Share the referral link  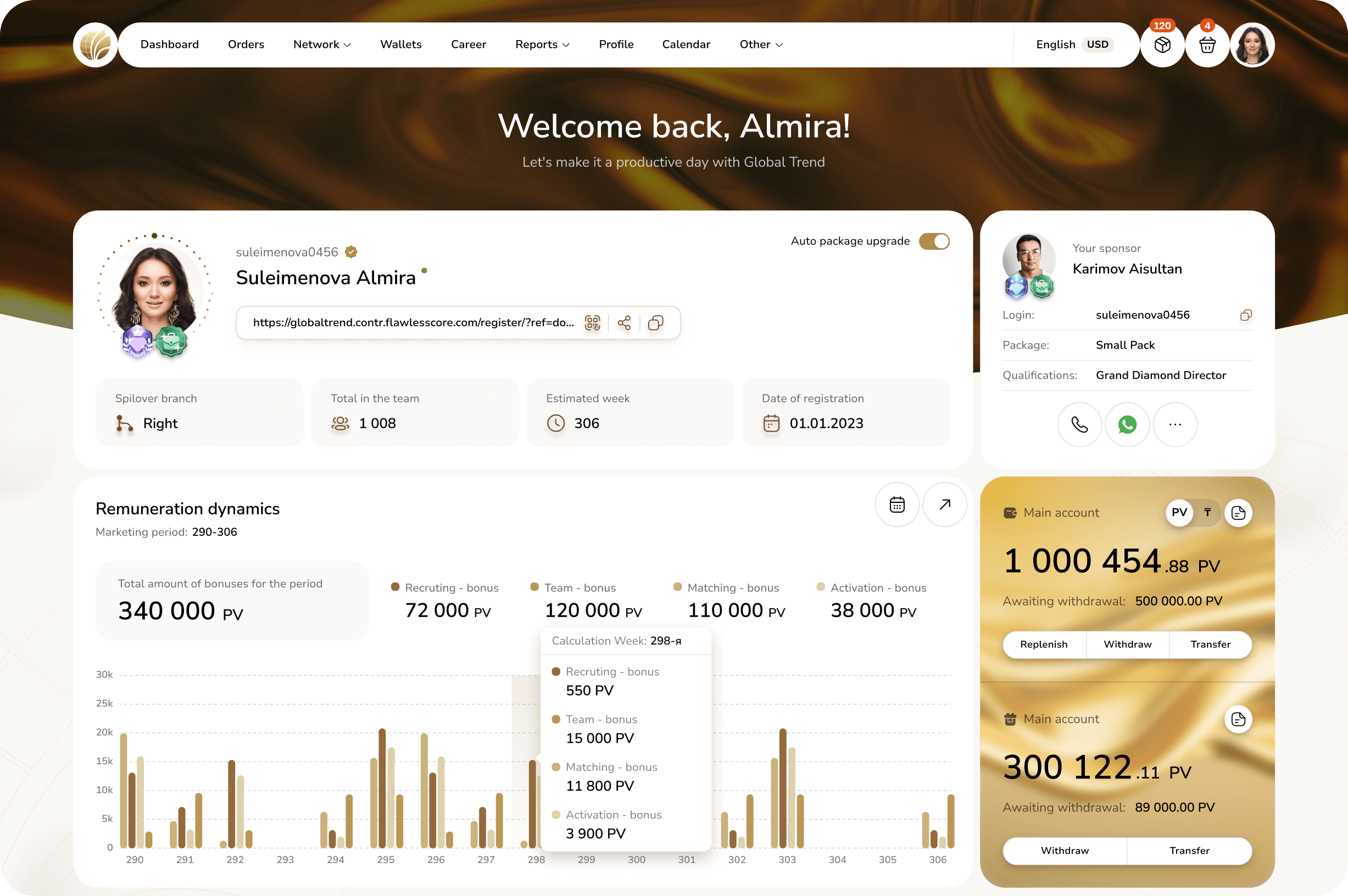click(624, 323)
